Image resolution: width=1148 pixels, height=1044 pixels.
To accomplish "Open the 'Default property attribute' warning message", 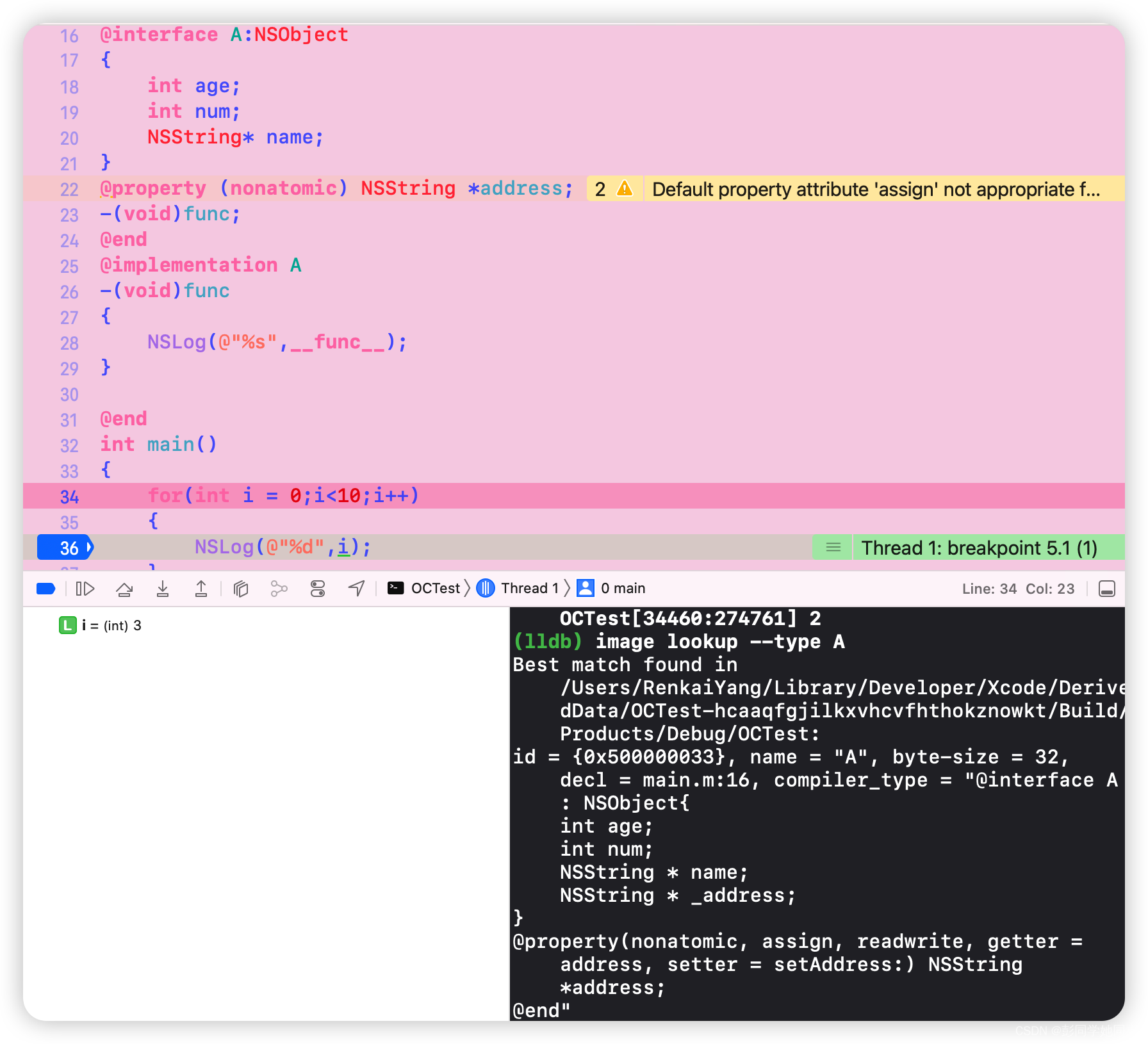I will [876, 189].
